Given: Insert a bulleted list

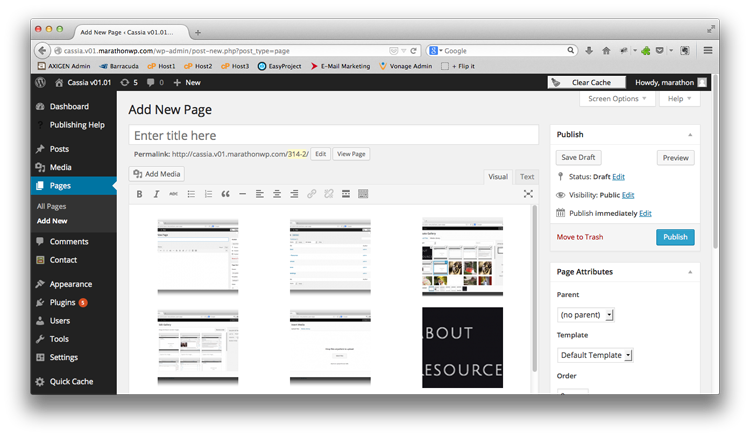Looking at the screenshot, I should 191,194.
